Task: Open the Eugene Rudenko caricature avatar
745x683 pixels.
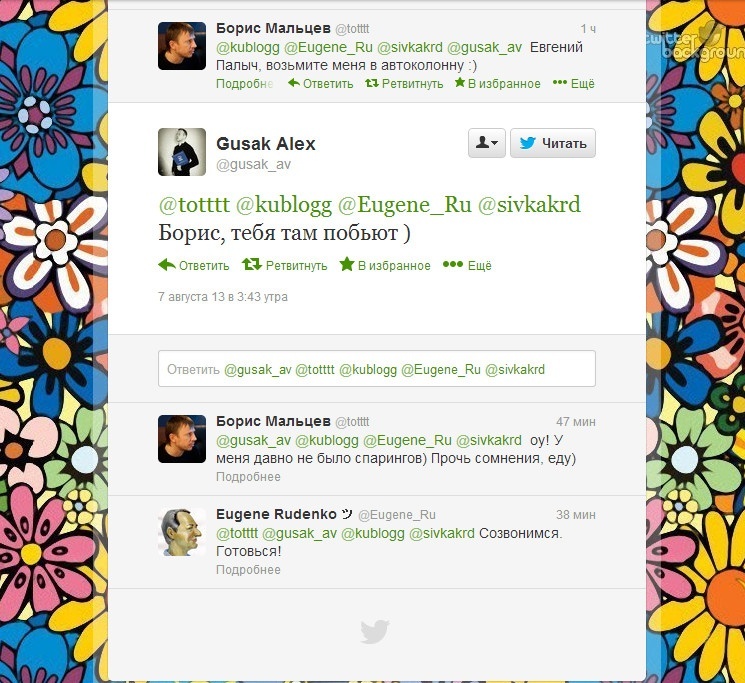Action: pos(182,532)
